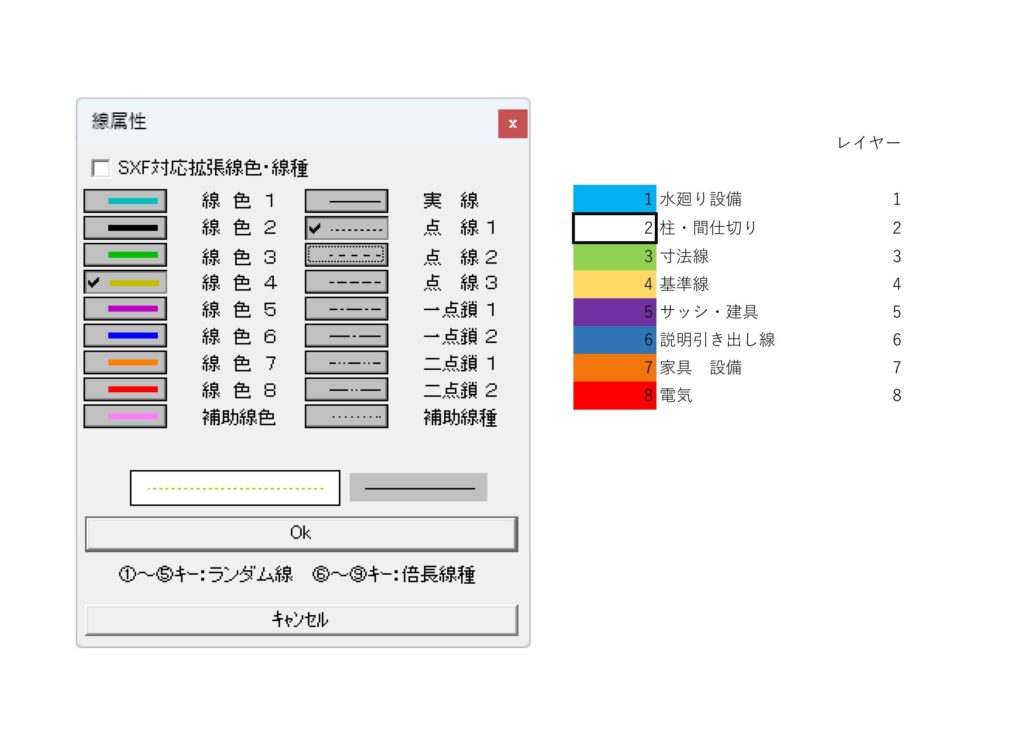The width and height of the screenshot is (1024, 731).
Task: Pick 線色 8 red line button
Action: point(125,389)
